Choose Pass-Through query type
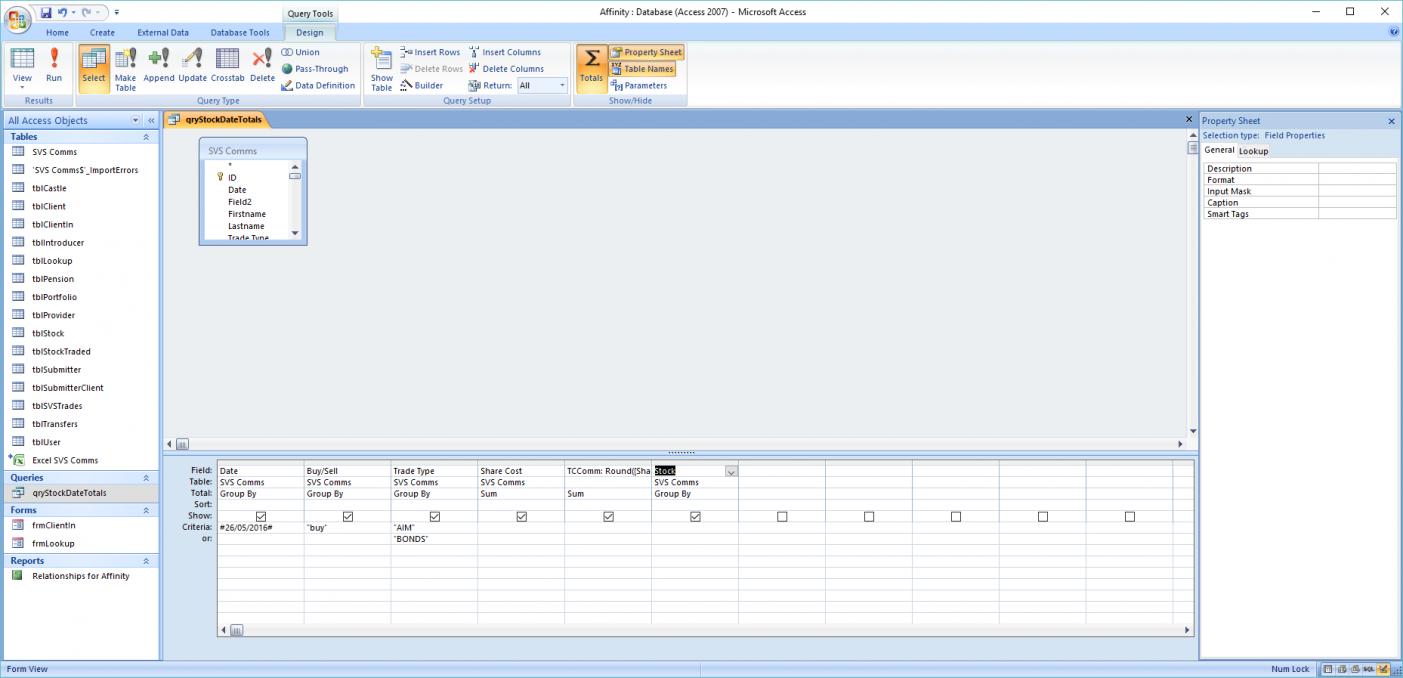The height and width of the screenshot is (678, 1403). point(315,69)
